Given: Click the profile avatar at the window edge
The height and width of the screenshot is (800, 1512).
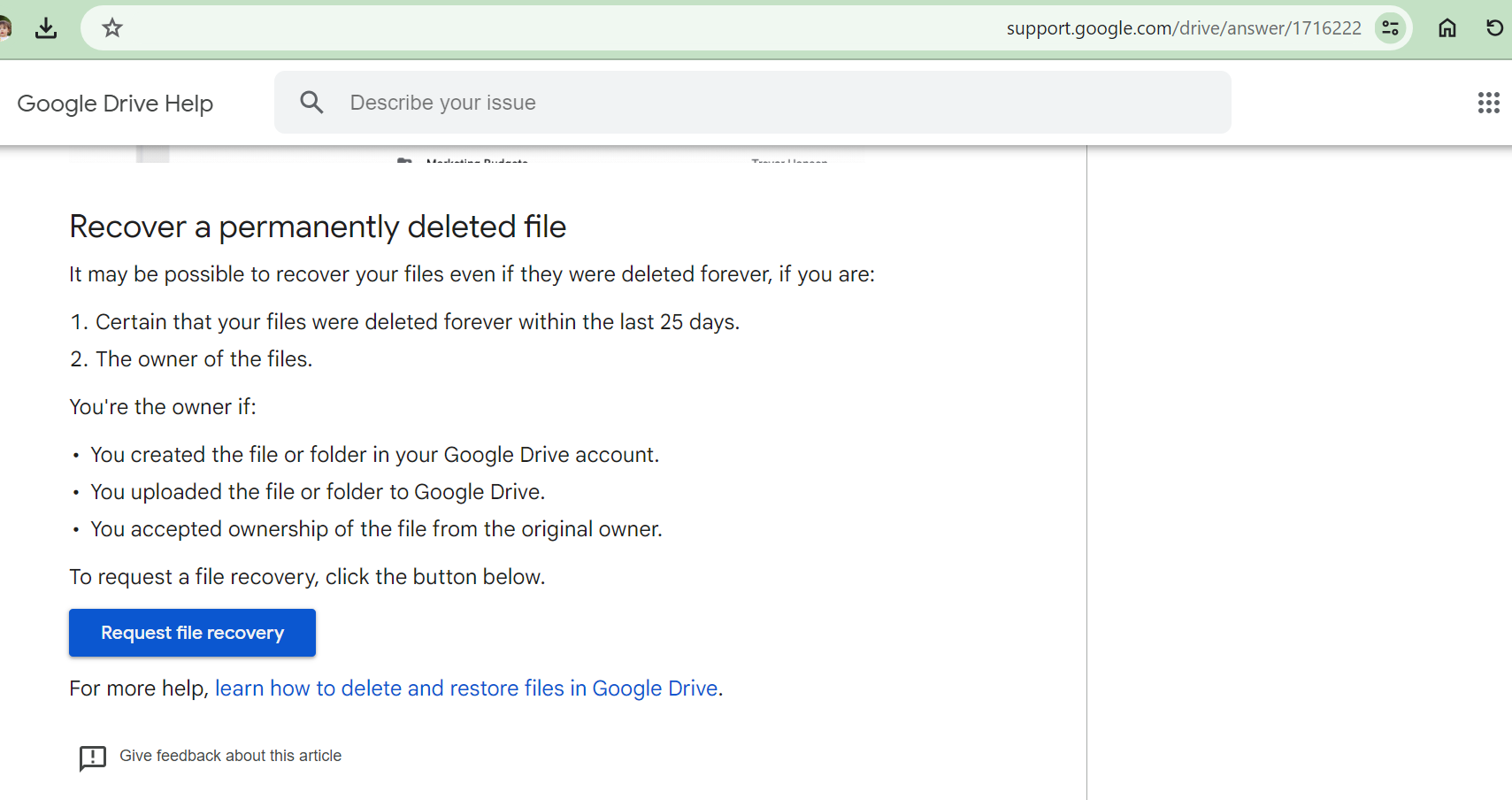Looking at the screenshot, I should point(4,28).
